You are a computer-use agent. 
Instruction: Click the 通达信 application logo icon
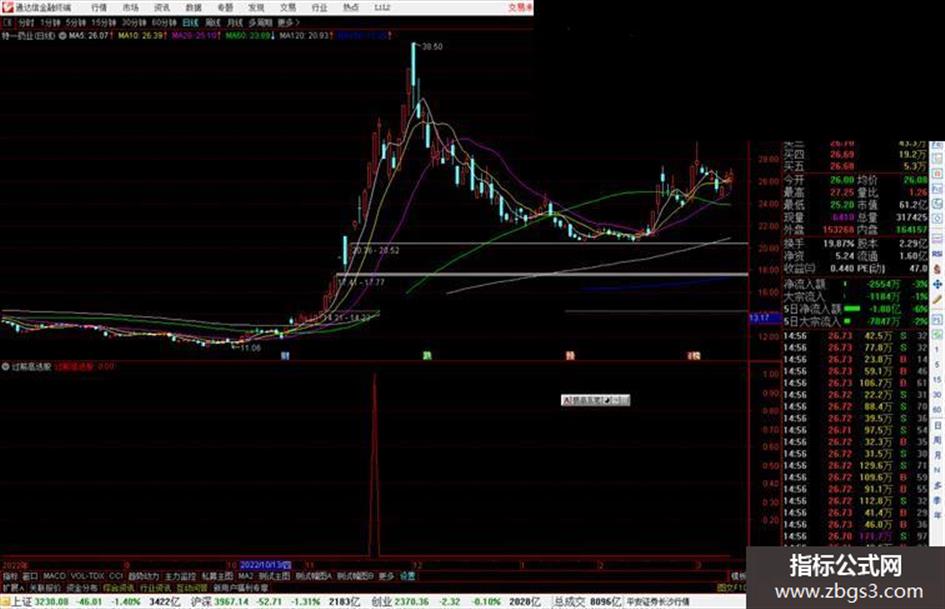pos(7,7)
